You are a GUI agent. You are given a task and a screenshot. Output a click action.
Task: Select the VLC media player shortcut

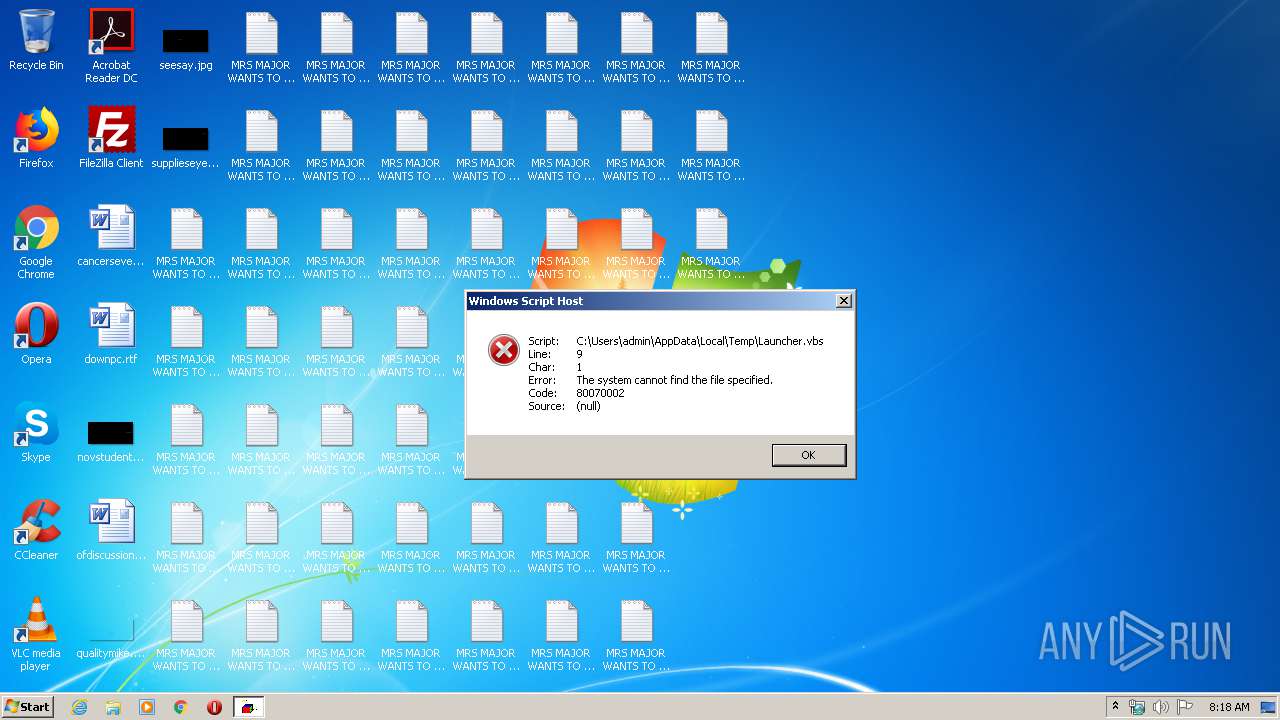(x=36, y=635)
